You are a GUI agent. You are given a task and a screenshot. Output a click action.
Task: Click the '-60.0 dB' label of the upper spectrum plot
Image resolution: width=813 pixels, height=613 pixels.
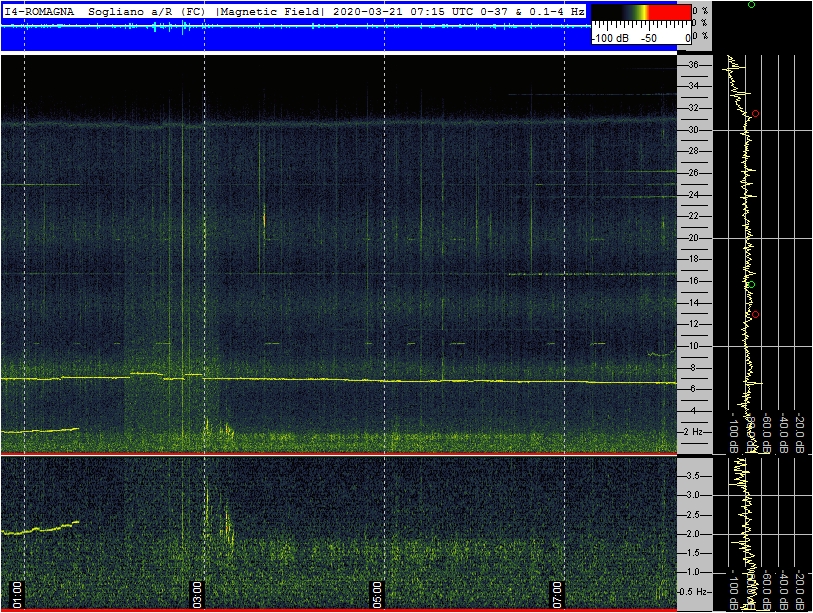tap(767, 435)
